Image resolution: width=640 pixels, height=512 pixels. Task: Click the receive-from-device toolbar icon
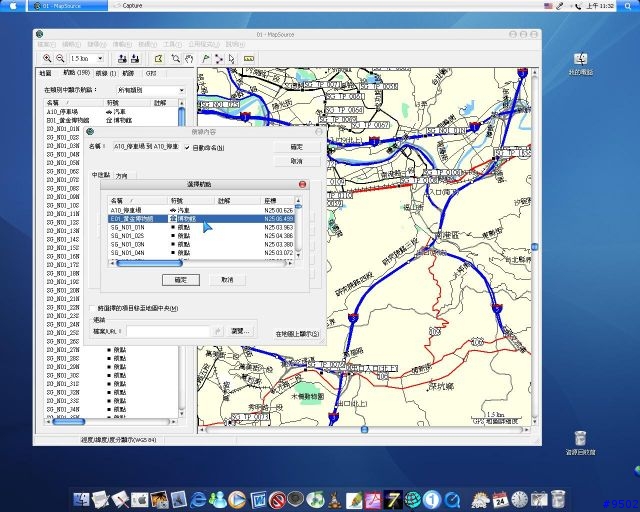pos(135,59)
